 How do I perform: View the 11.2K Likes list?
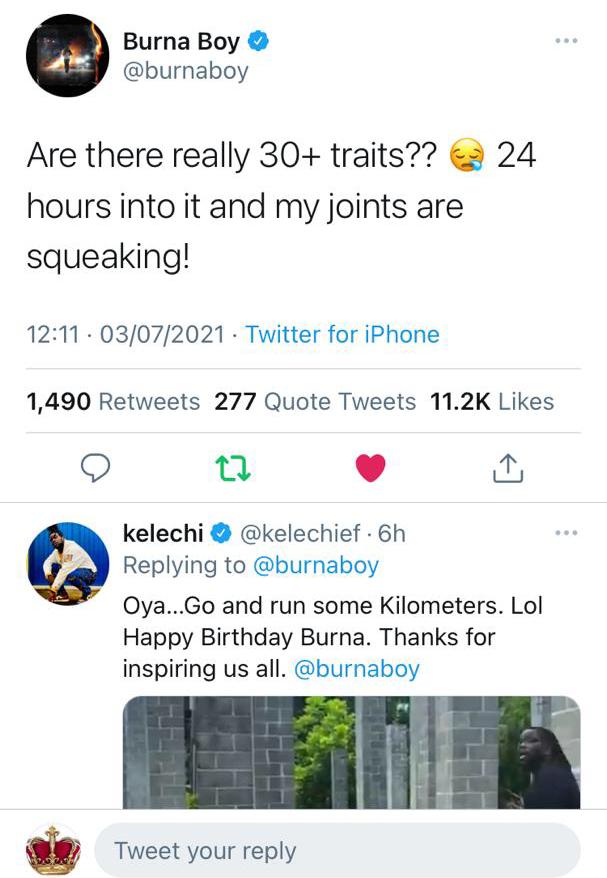click(492, 401)
